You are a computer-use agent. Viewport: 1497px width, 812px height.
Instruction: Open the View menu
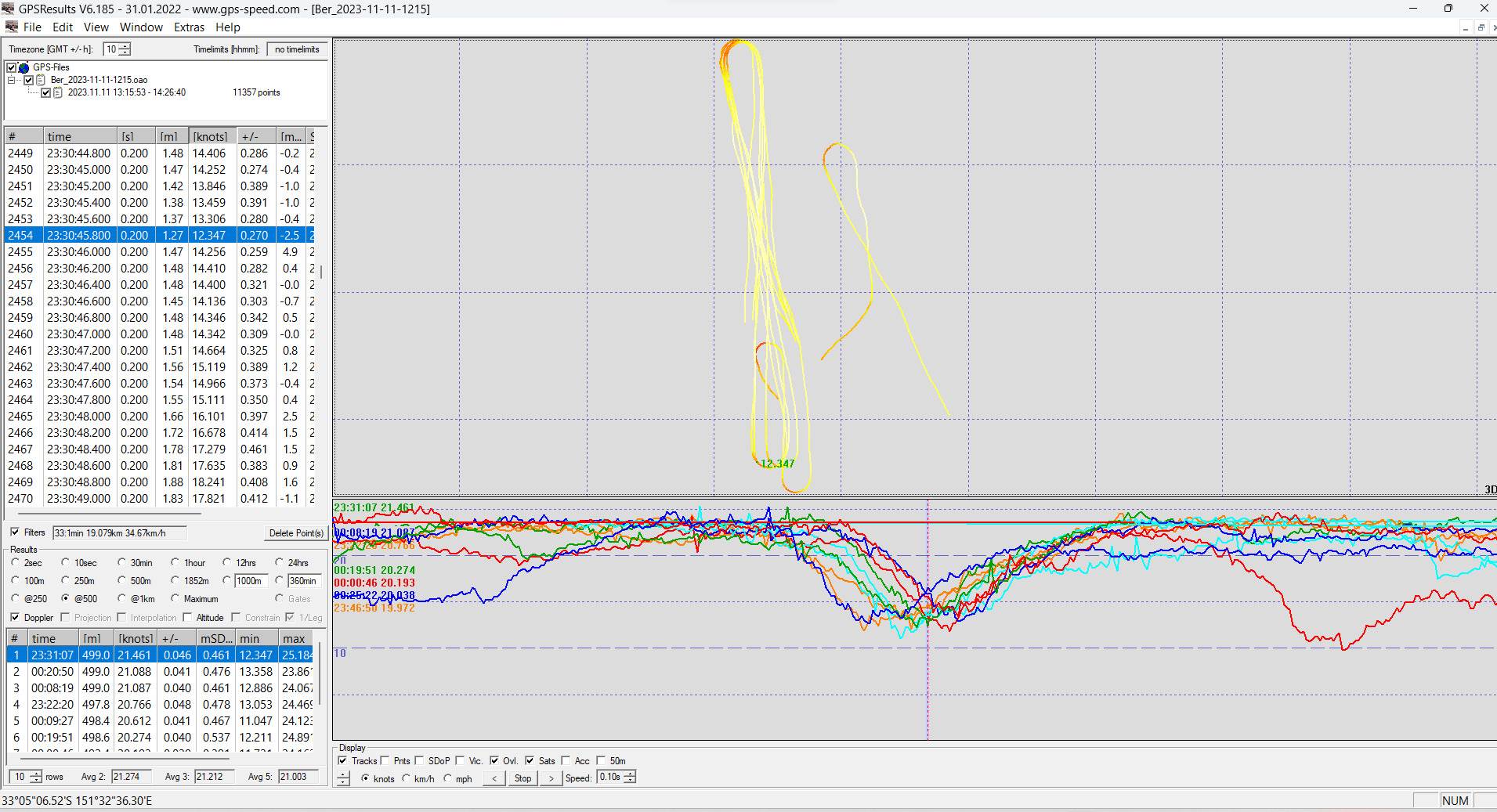coord(96,27)
